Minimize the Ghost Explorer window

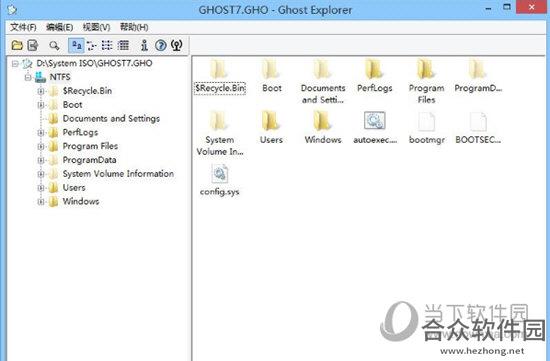pos(489,8)
